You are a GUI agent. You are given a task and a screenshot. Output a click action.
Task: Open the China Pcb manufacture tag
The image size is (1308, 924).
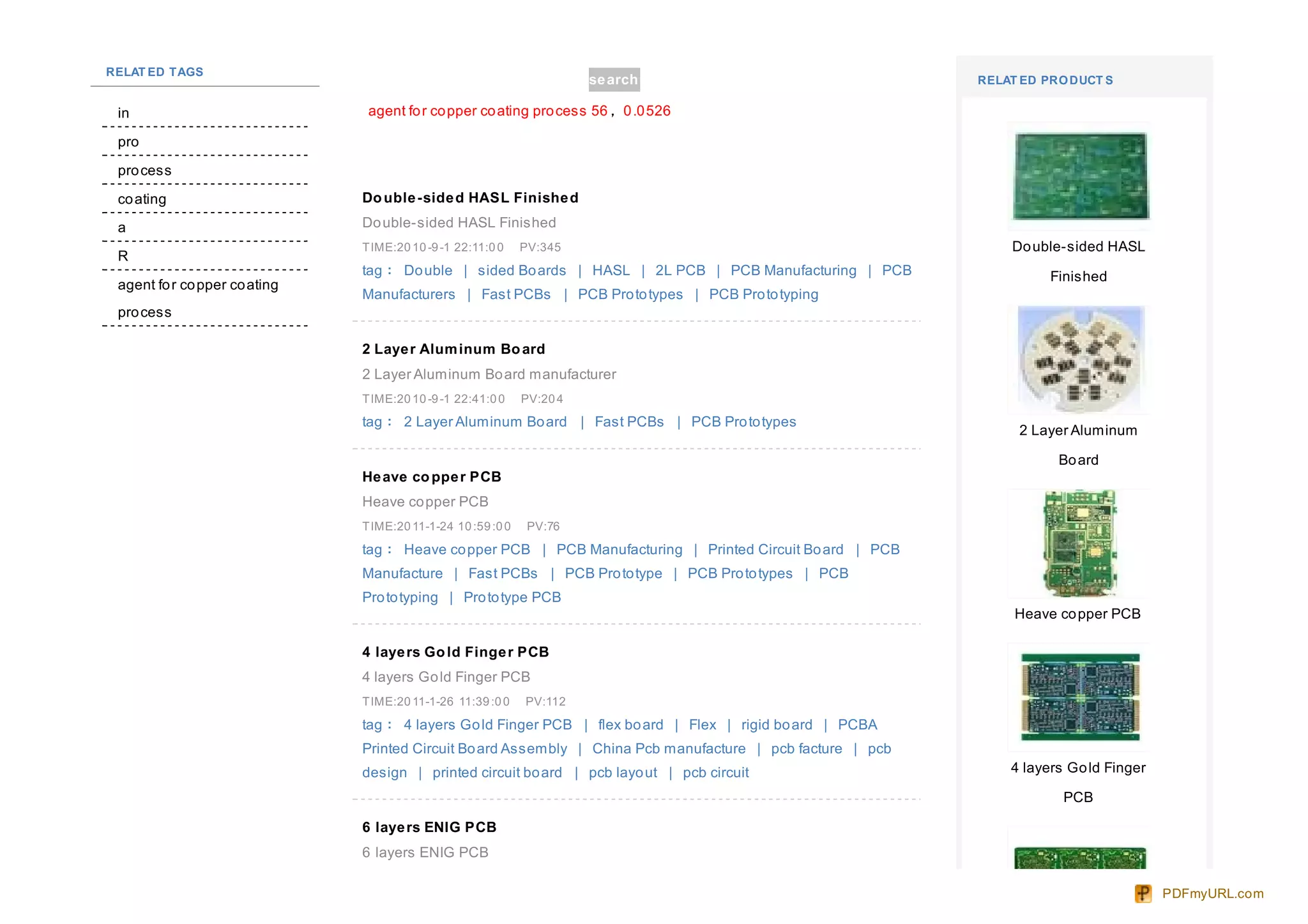[669, 749]
